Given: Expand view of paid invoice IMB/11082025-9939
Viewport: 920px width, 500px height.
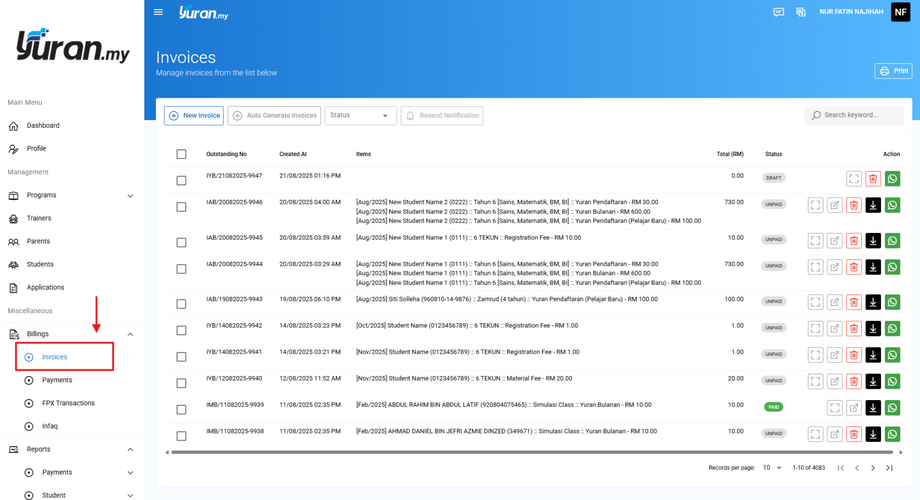Looking at the screenshot, I should click(835, 408).
